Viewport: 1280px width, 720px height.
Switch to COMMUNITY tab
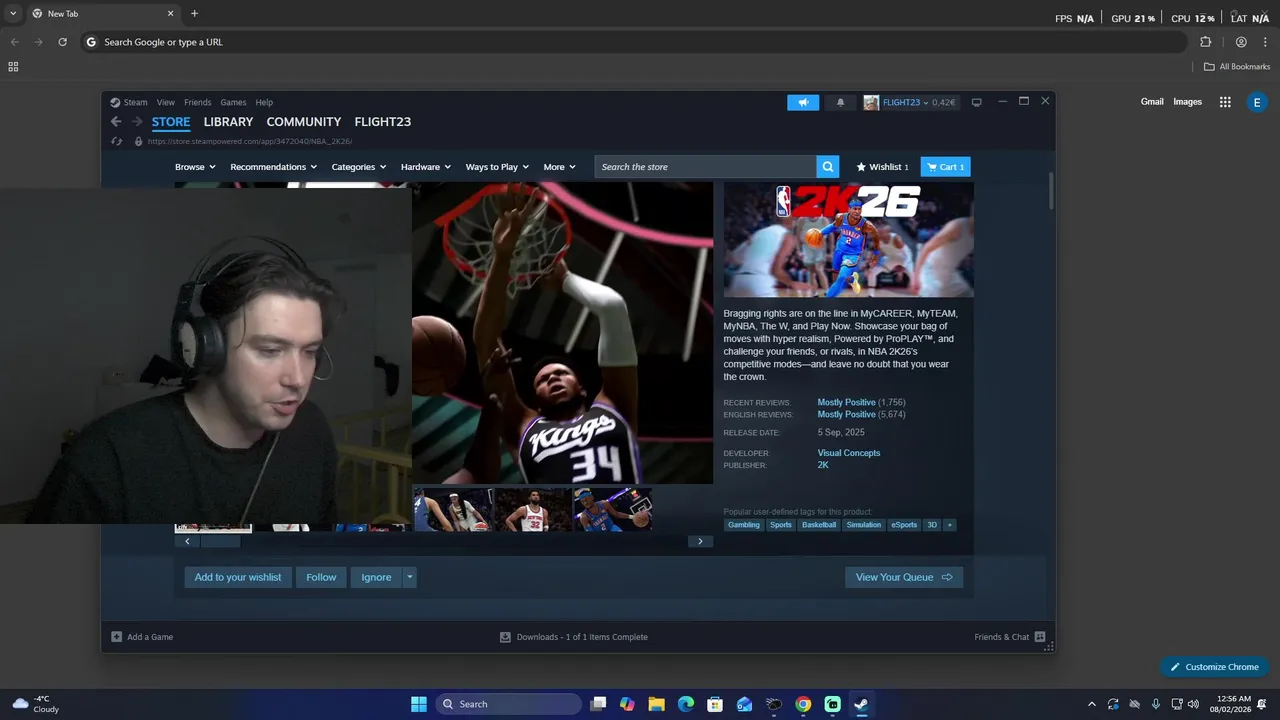click(x=304, y=122)
